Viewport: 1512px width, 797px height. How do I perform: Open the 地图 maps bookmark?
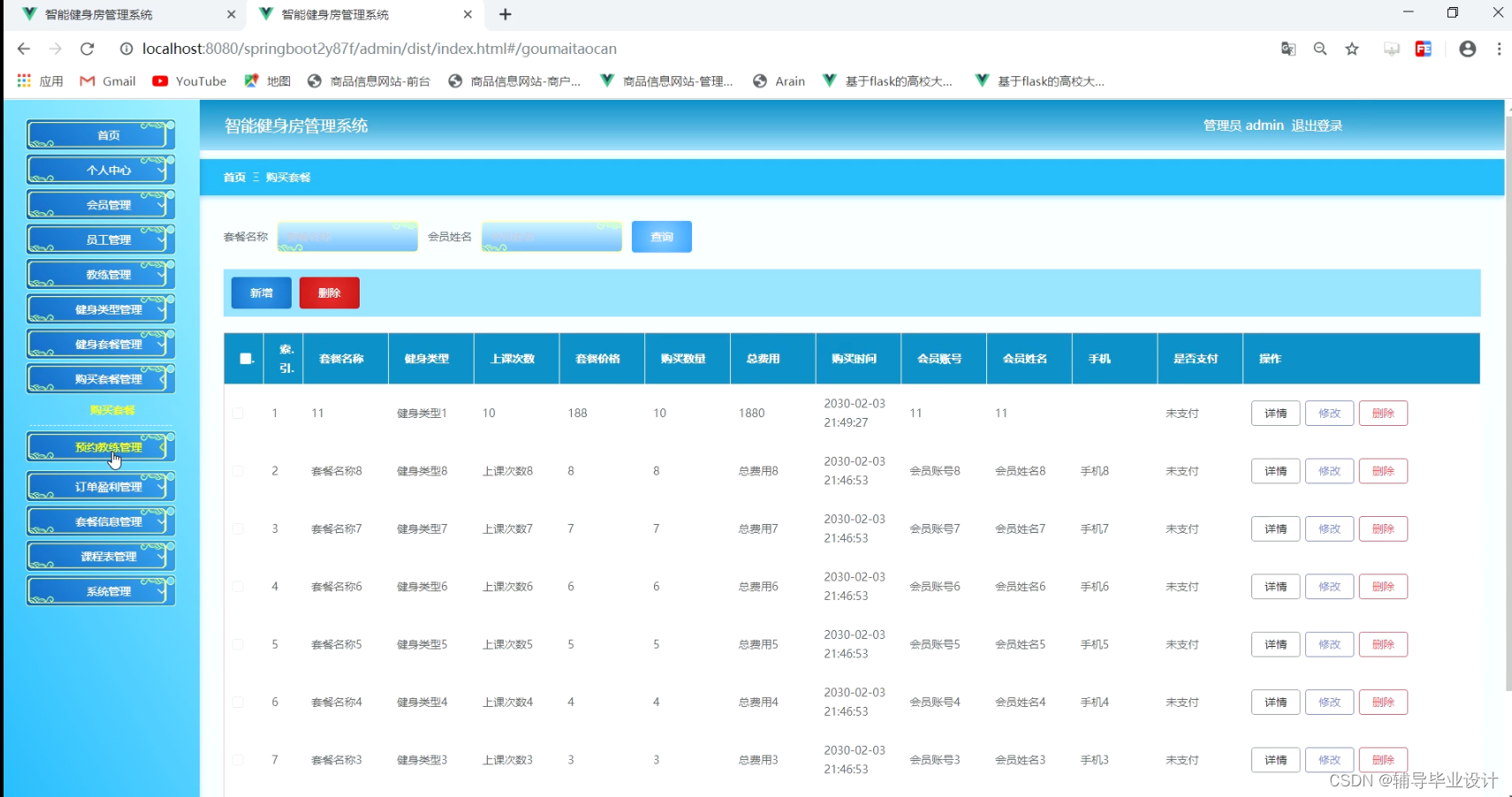pyautogui.click(x=267, y=80)
